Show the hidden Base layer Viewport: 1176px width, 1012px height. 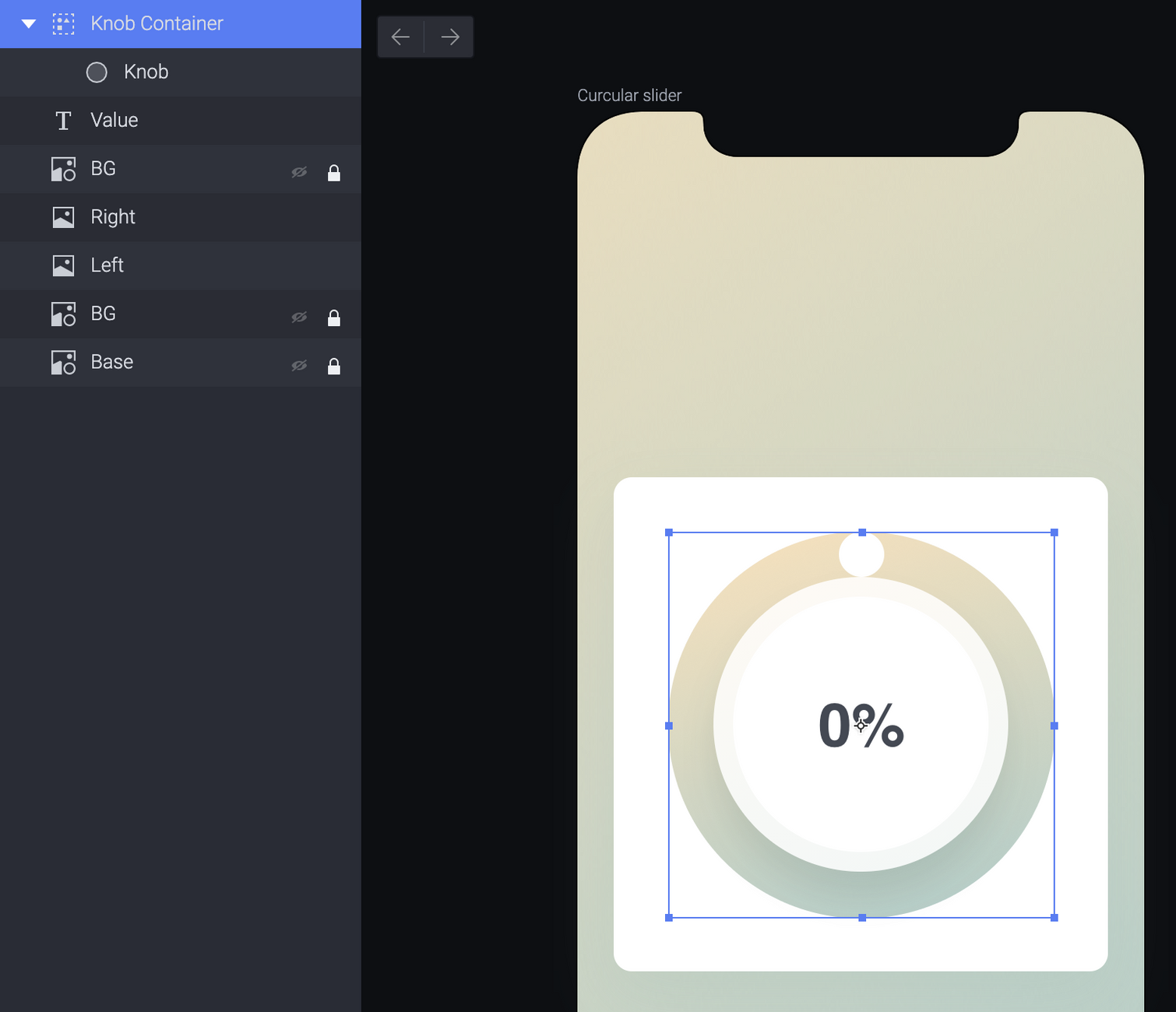pyautogui.click(x=299, y=365)
